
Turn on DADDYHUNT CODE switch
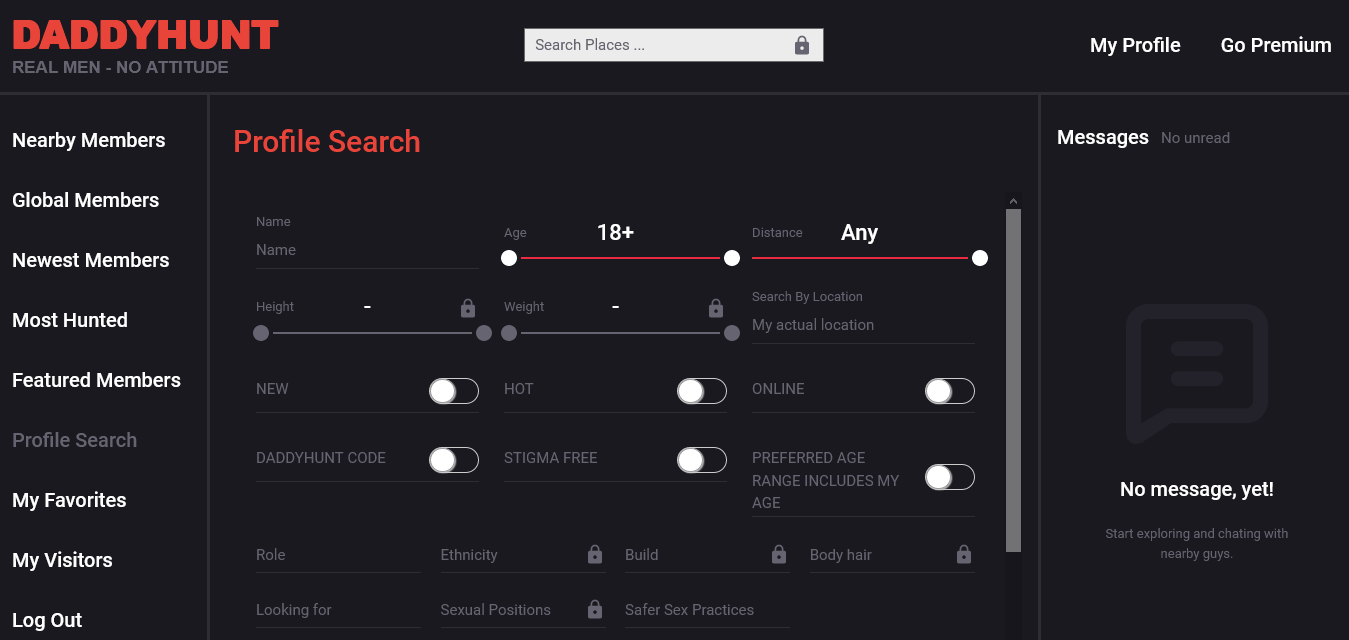click(454, 460)
